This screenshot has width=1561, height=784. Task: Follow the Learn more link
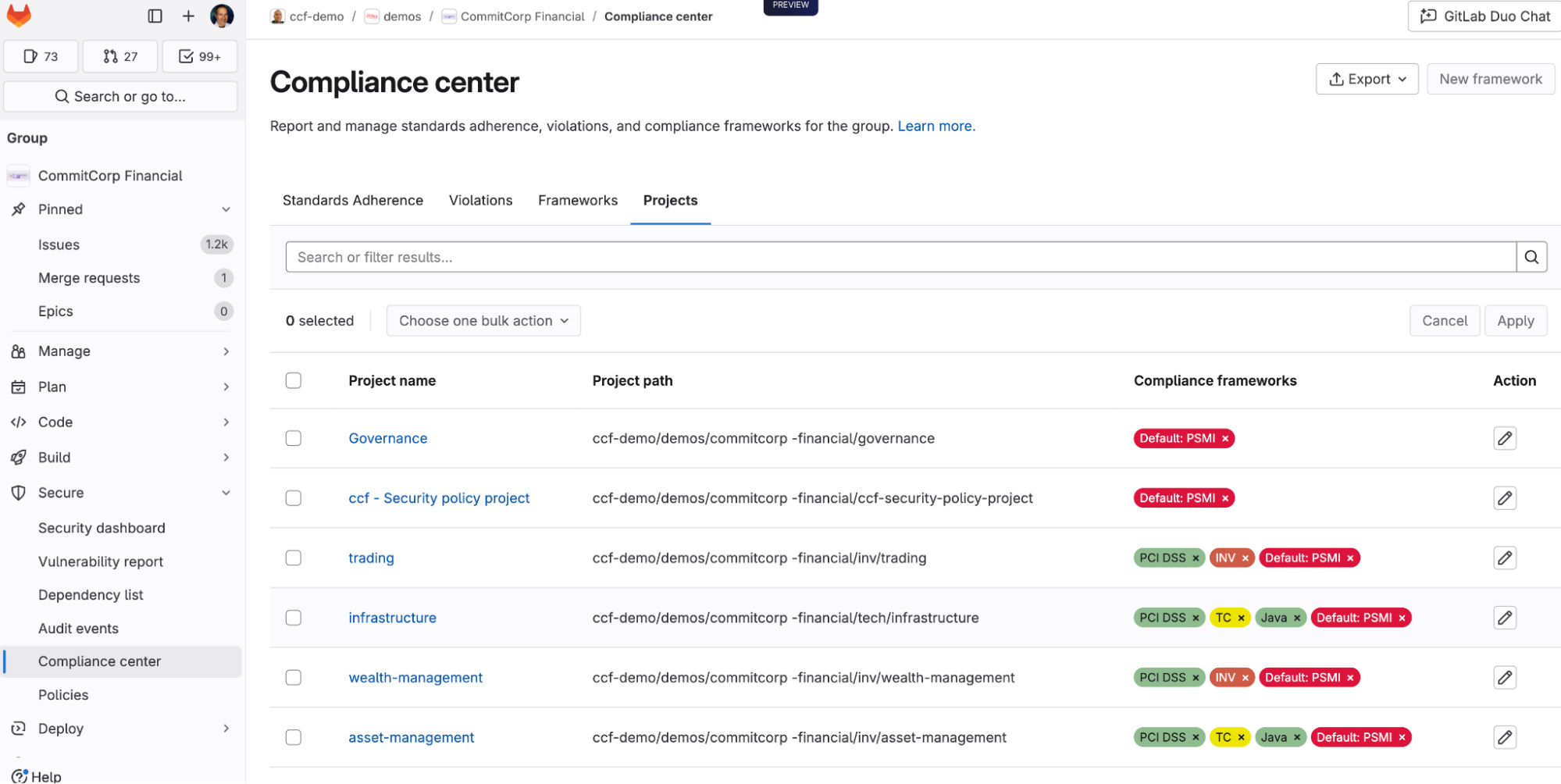(936, 127)
